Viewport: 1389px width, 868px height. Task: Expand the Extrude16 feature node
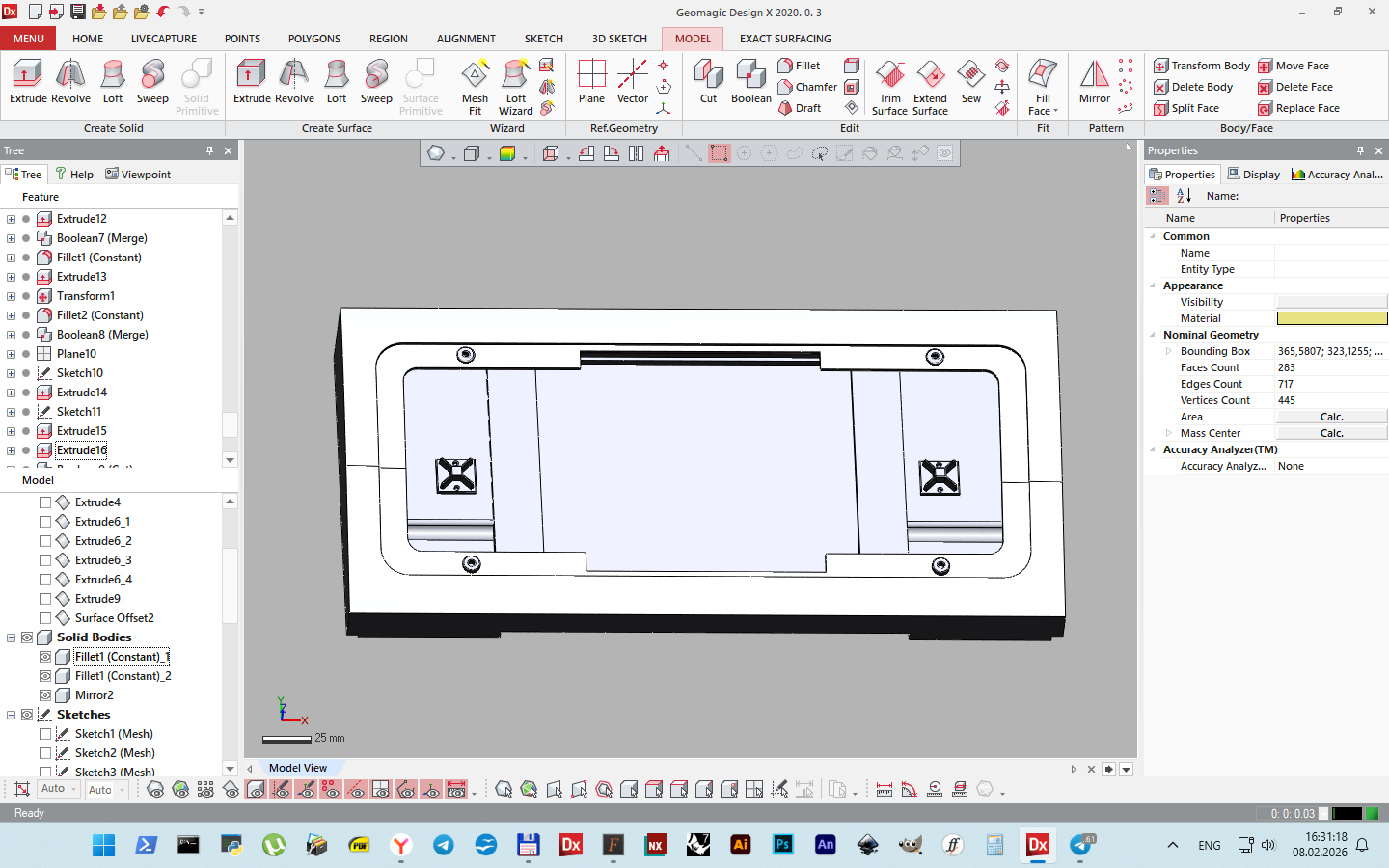click(x=11, y=450)
